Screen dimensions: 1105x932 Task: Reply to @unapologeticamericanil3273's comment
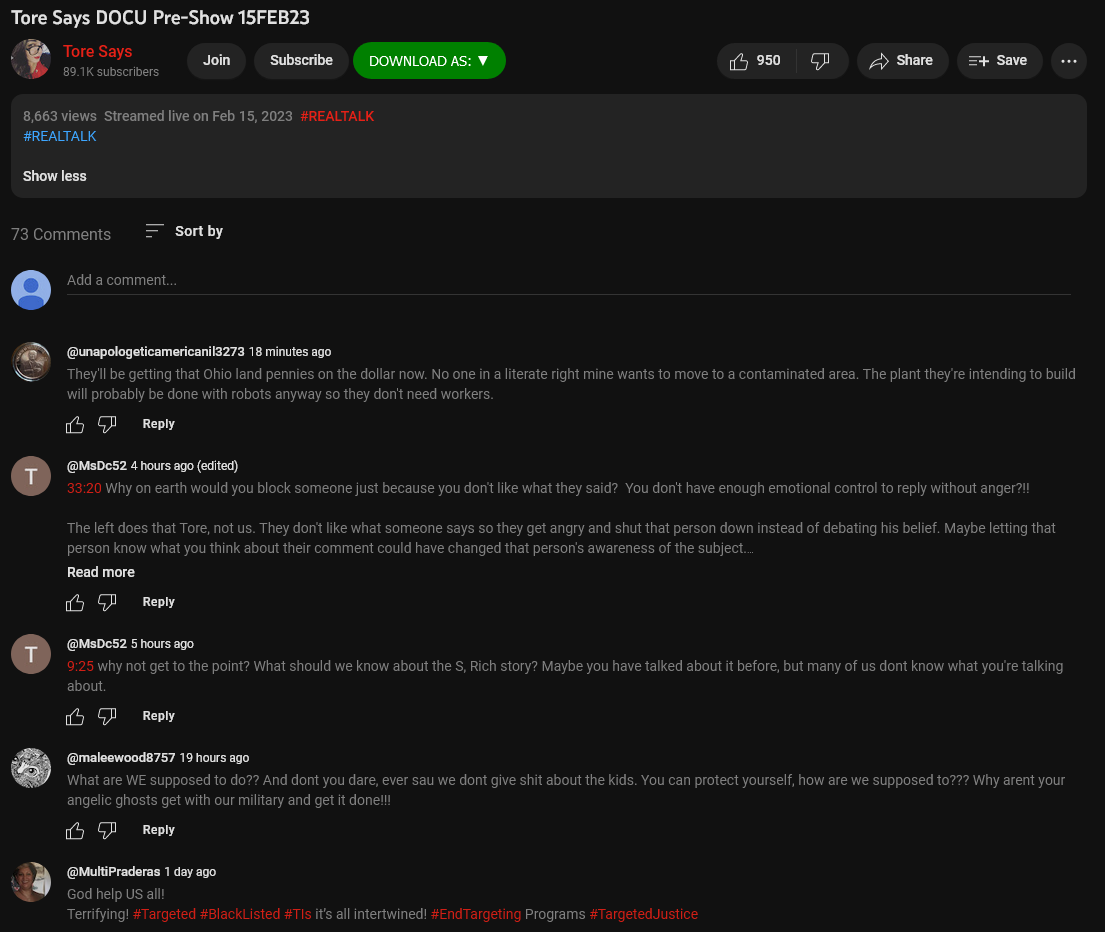pos(159,424)
